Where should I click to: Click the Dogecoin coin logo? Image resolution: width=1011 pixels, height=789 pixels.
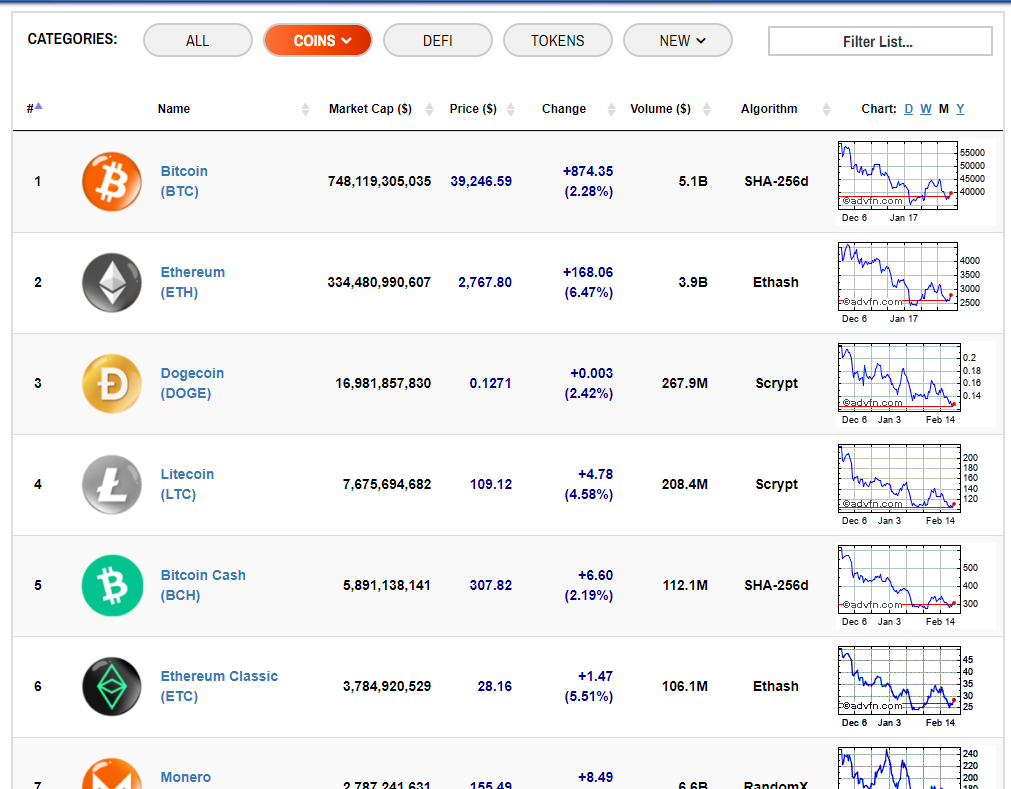tap(112, 384)
